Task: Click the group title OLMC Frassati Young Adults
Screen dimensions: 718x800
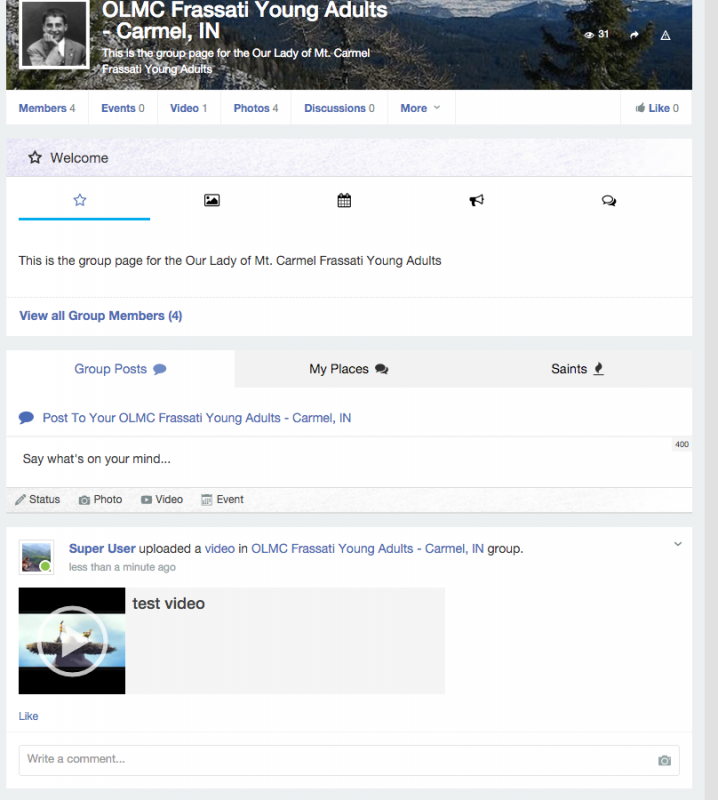Action: pos(244,20)
